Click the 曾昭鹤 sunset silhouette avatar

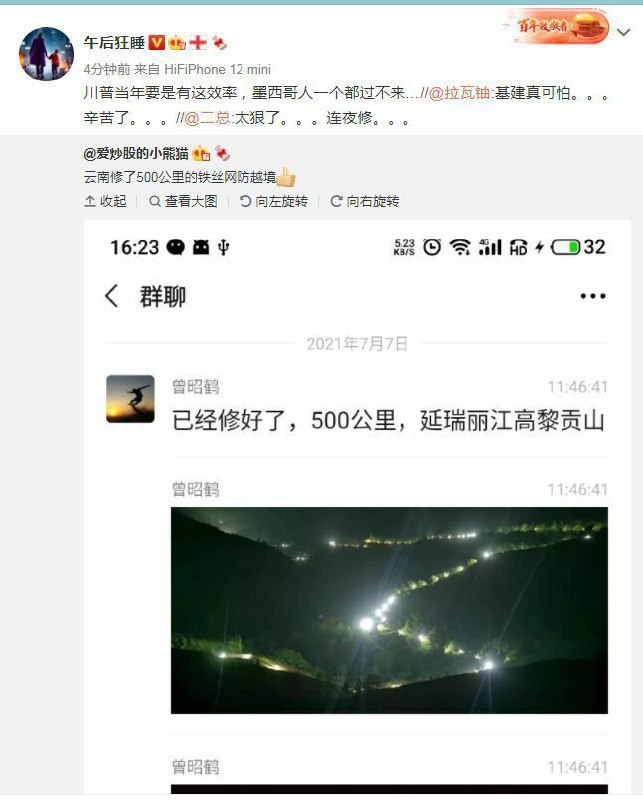pos(130,399)
